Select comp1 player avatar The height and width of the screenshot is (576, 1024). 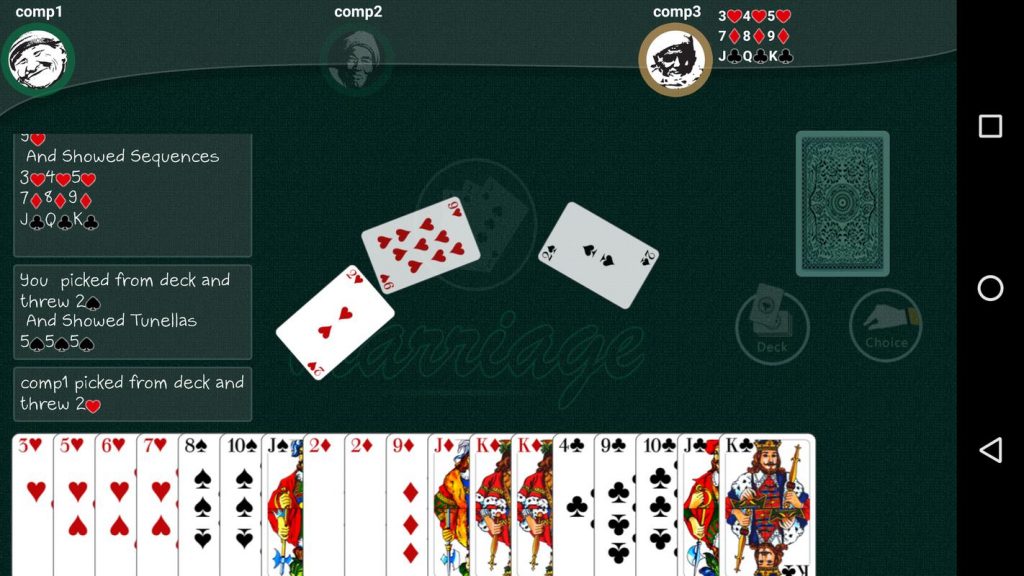tap(38, 59)
